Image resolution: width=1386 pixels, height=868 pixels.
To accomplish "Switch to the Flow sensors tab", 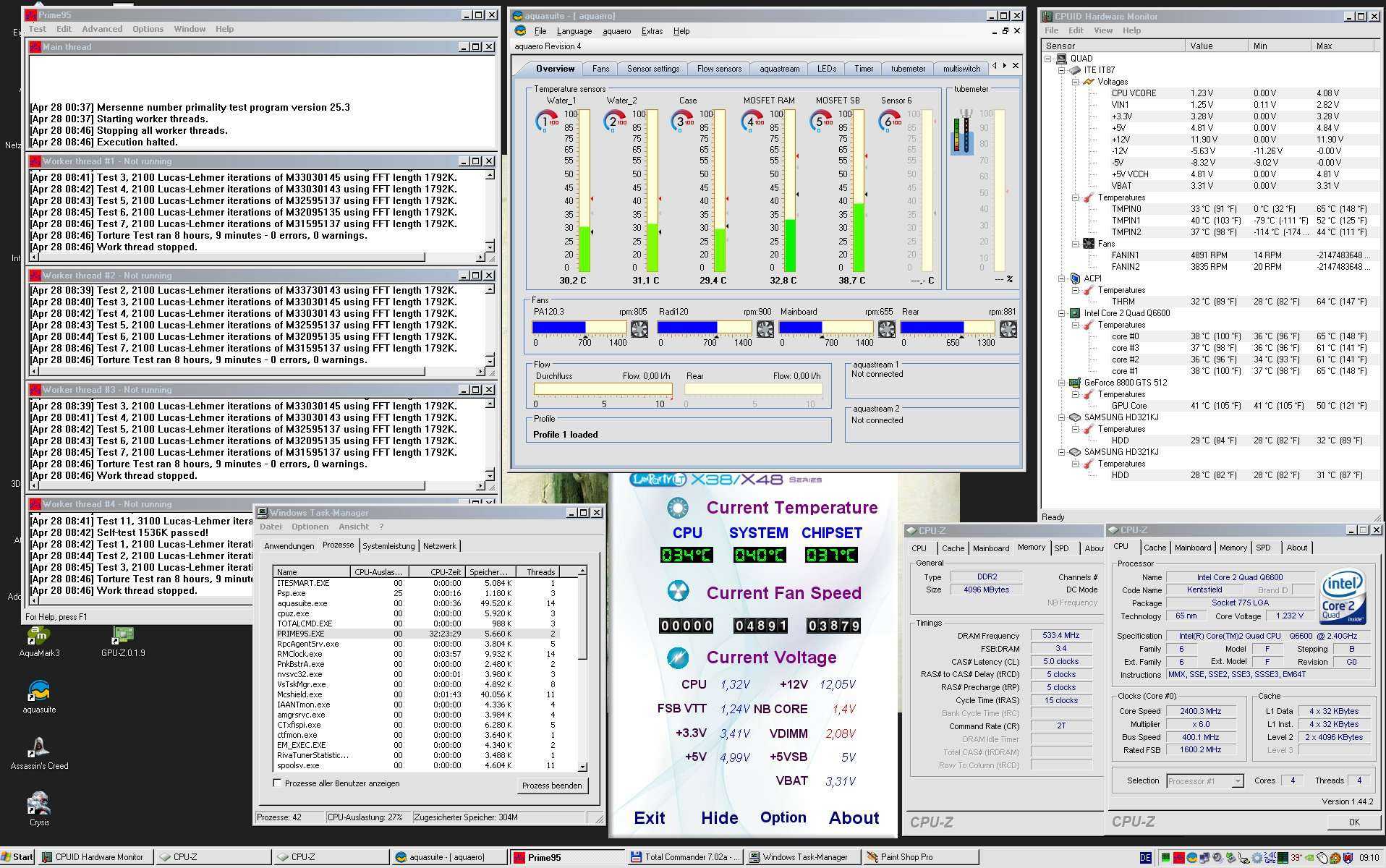I will tap(719, 69).
